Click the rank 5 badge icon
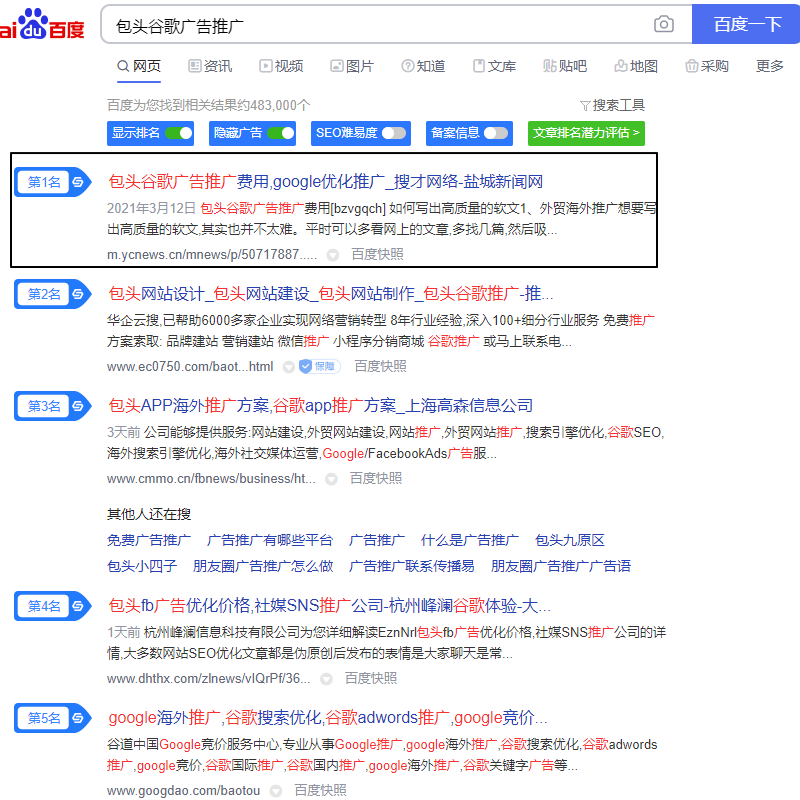The width and height of the screenshot is (800, 800). coord(53,718)
